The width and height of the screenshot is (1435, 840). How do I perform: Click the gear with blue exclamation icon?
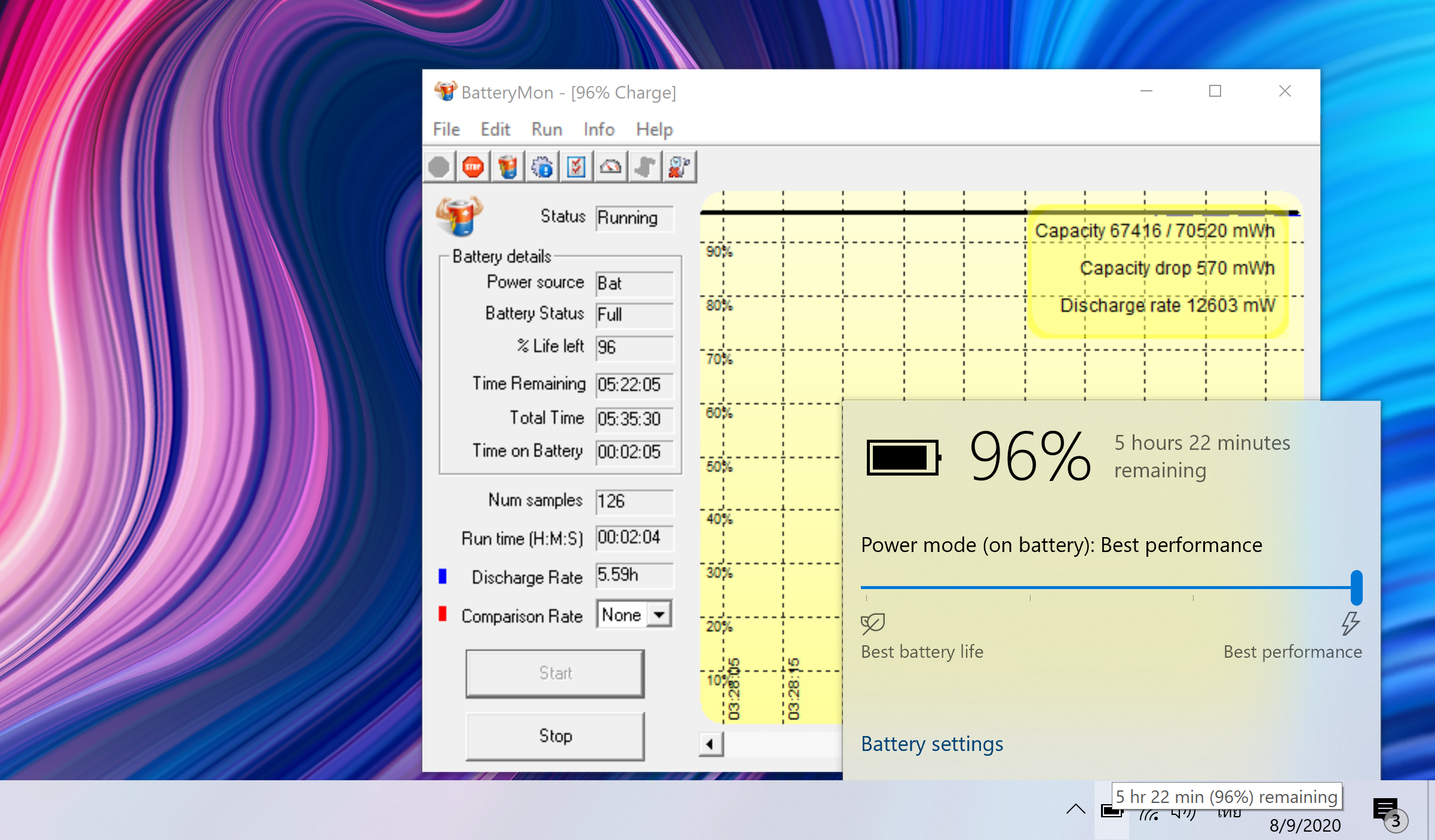coord(542,167)
